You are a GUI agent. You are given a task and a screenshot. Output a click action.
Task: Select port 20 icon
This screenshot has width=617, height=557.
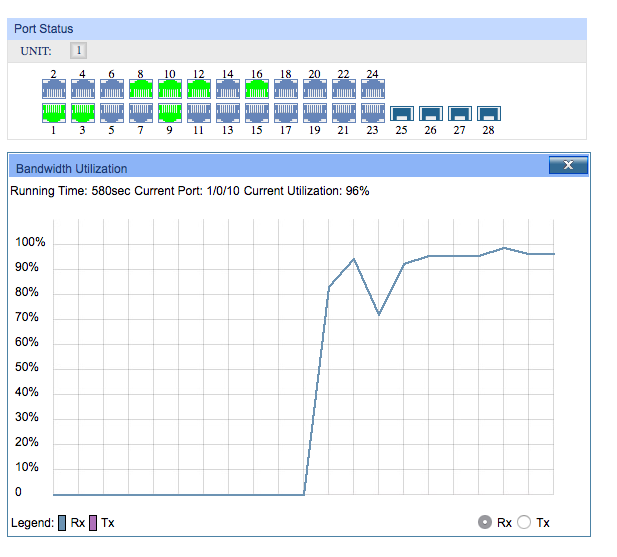(315, 89)
